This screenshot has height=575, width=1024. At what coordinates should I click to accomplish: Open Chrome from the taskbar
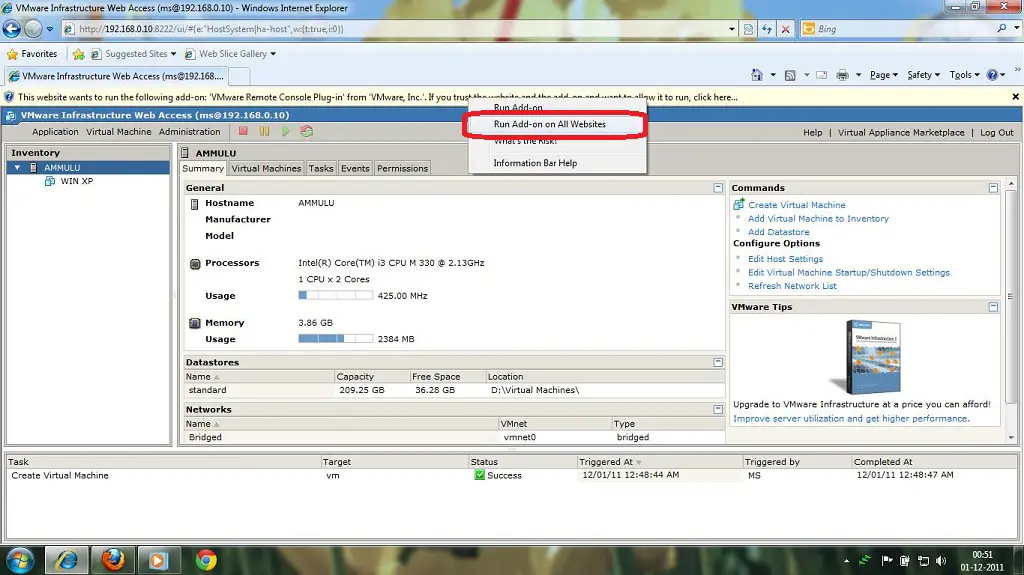206,560
